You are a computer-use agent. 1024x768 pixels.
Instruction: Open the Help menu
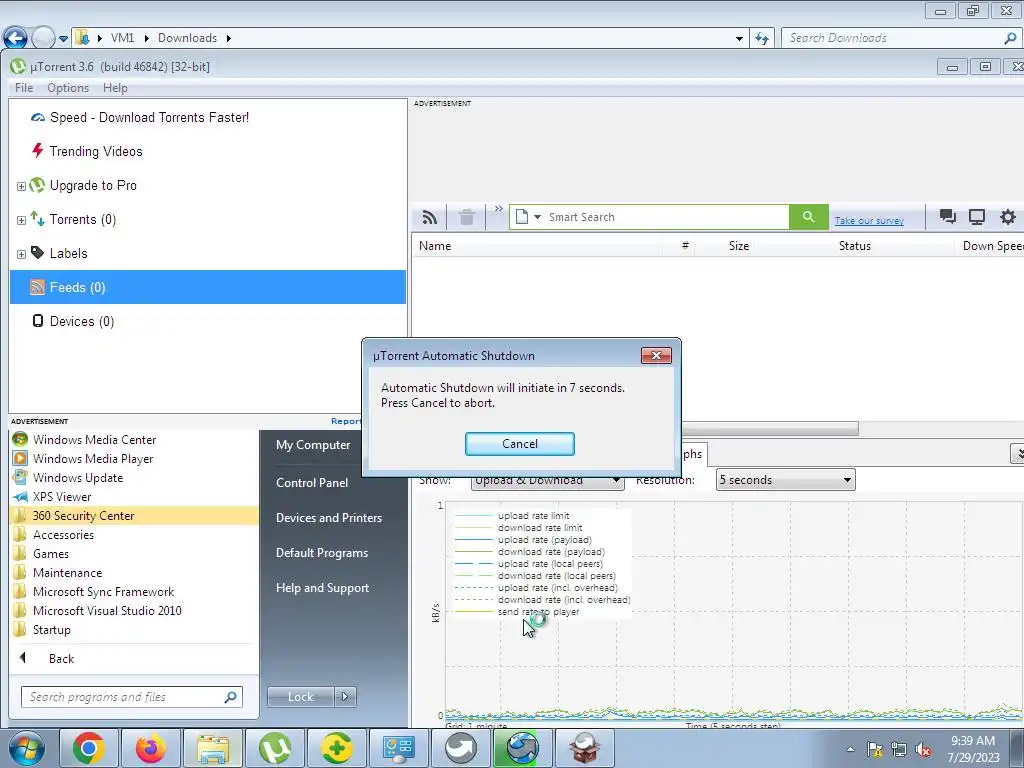115,88
